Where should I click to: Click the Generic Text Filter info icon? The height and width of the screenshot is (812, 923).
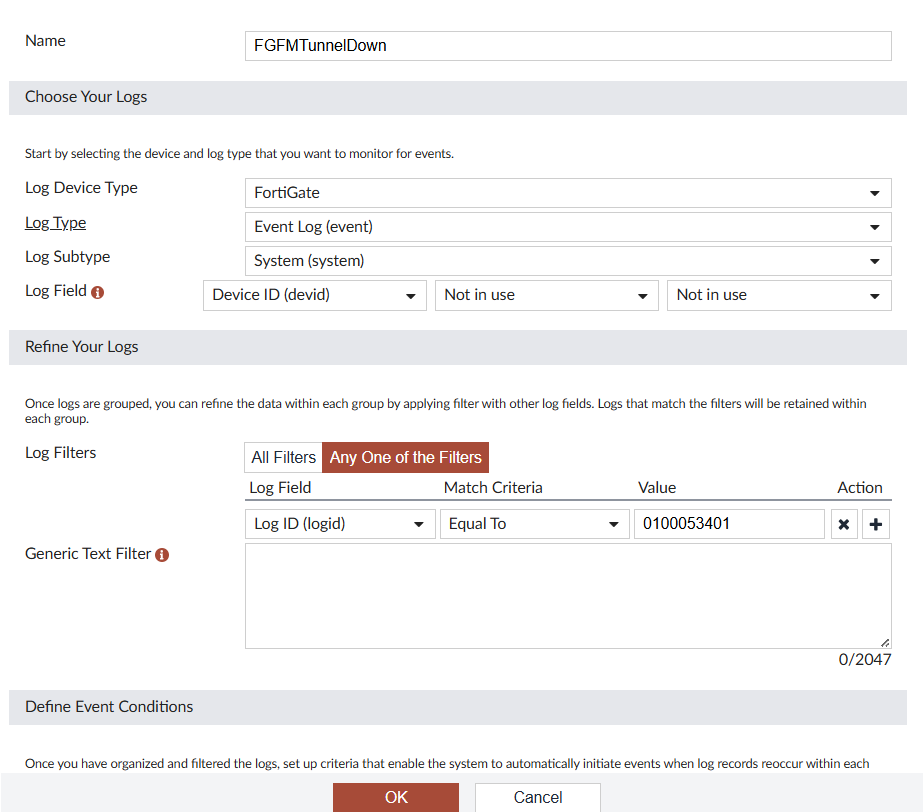[x=162, y=555]
